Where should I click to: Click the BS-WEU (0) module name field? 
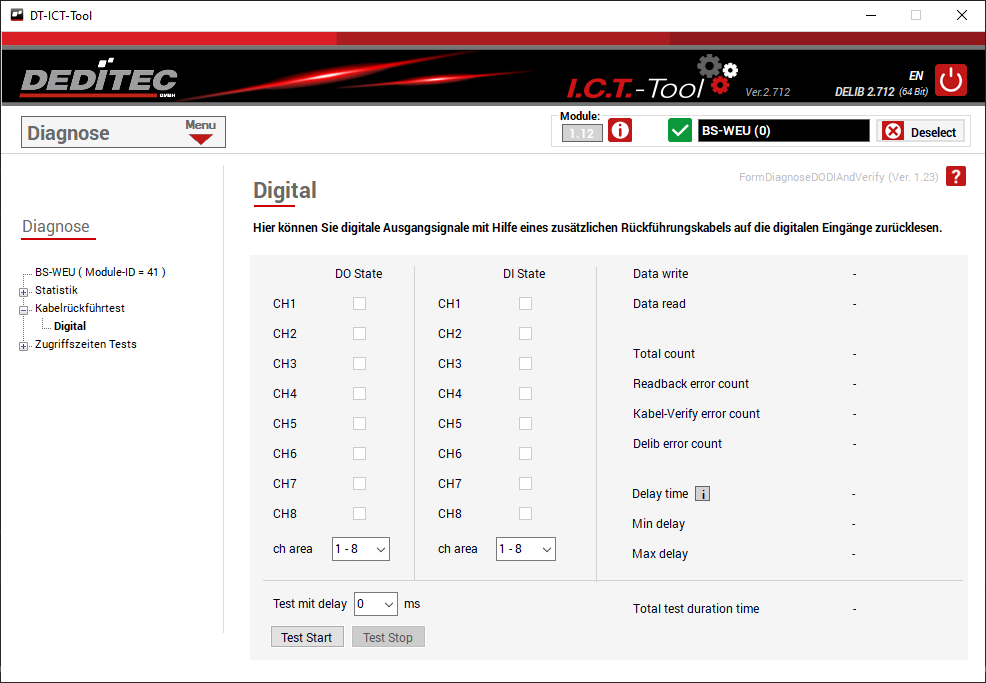tap(783, 131)
